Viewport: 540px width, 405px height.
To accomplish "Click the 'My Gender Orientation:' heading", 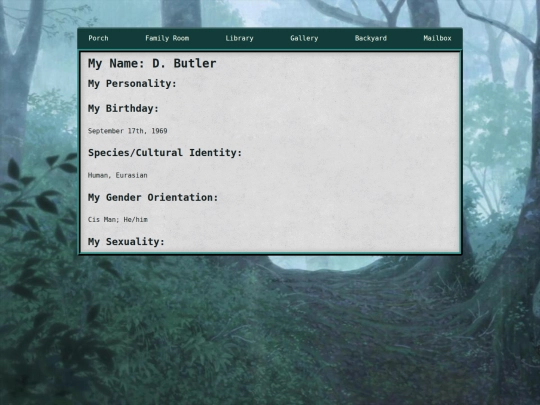I will point(153,197).
